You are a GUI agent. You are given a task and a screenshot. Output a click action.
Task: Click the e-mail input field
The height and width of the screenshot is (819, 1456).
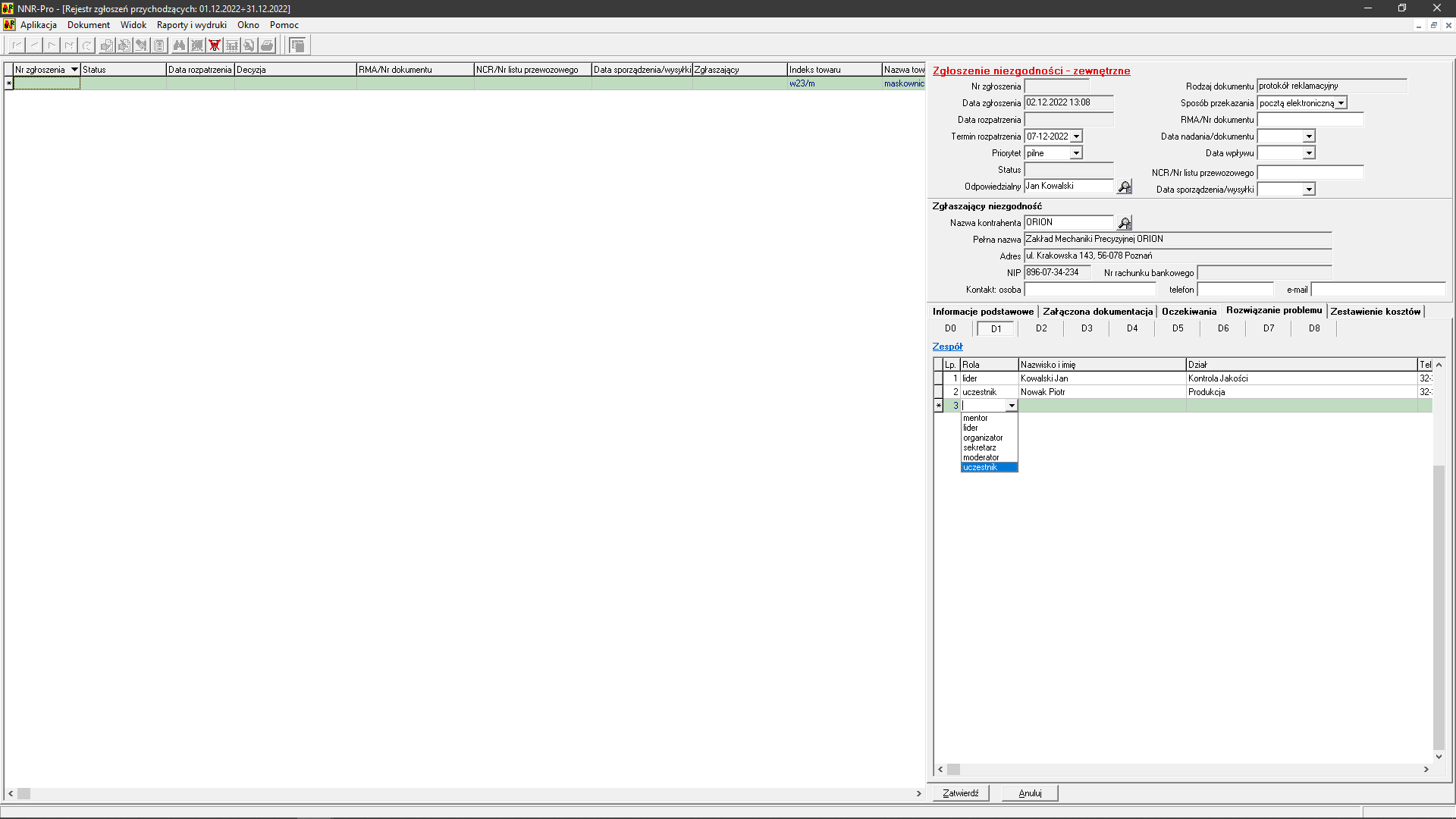1378,290
